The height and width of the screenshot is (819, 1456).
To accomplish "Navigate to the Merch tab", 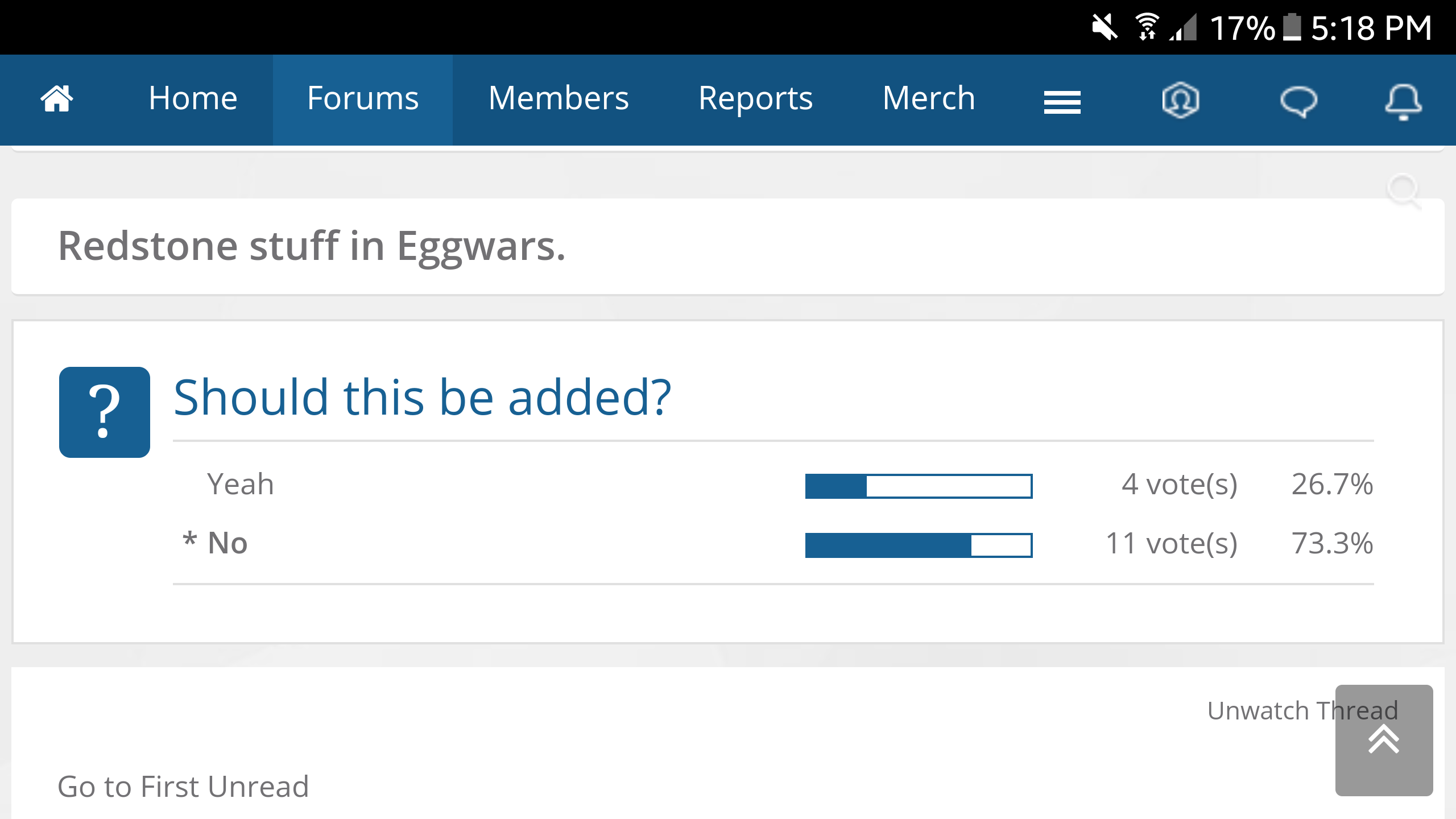I will [928, 97].
